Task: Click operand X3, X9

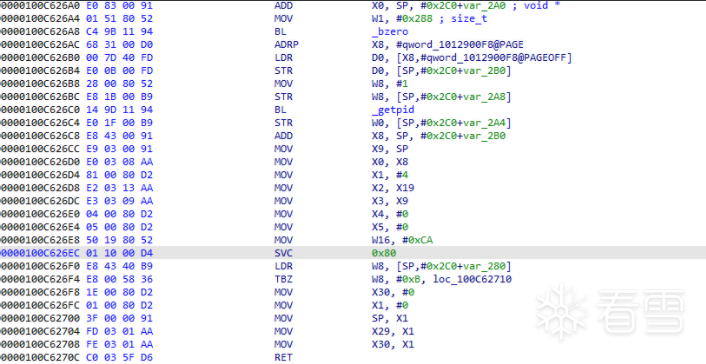Action: coord(390,201)
